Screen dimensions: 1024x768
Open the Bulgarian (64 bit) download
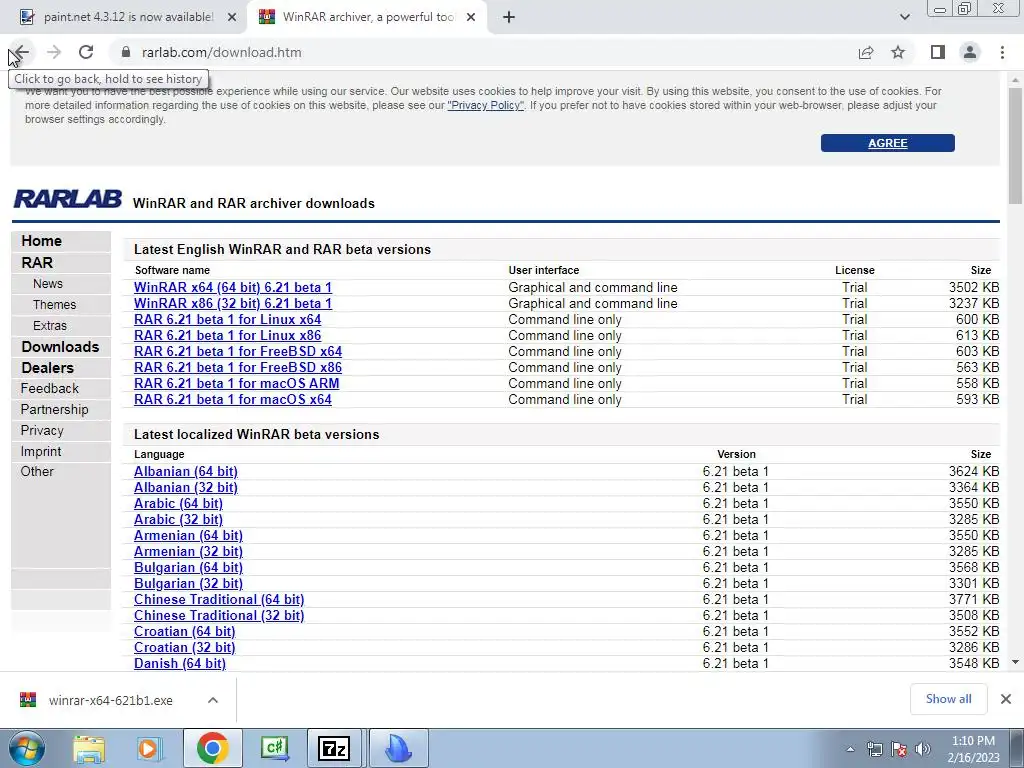coord(188,568)
